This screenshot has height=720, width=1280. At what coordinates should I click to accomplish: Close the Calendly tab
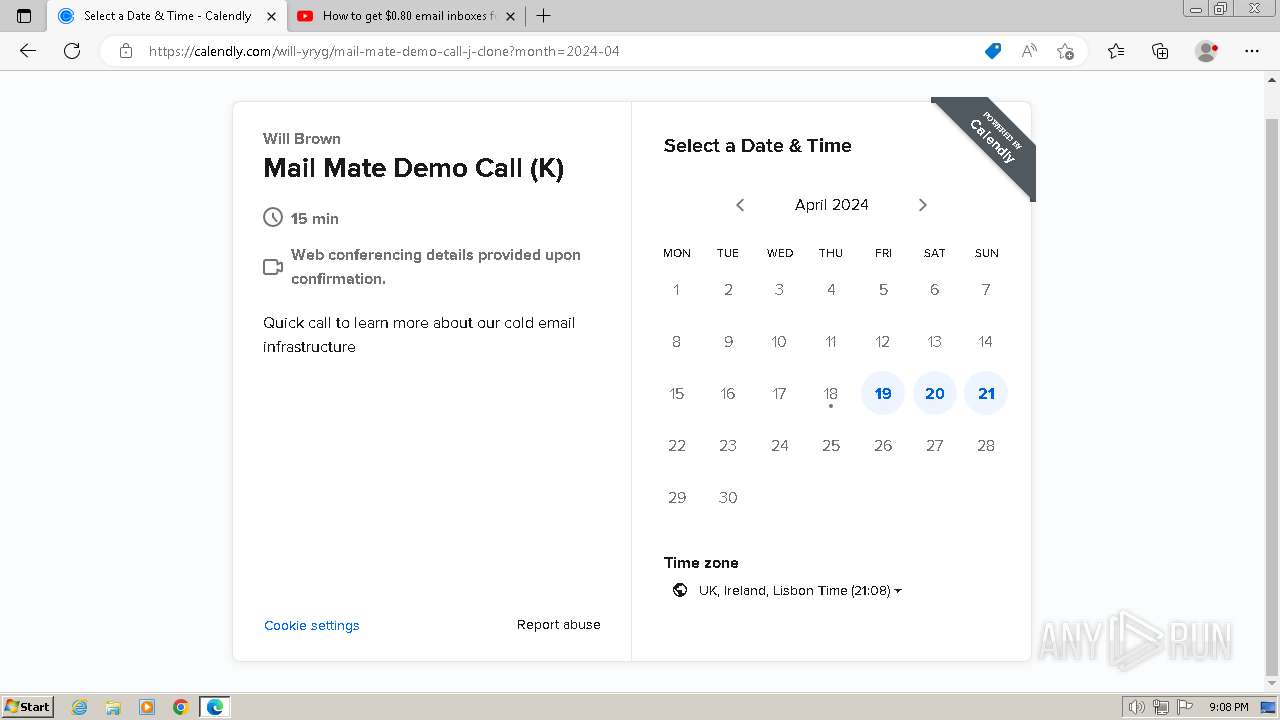pos(271,16)
